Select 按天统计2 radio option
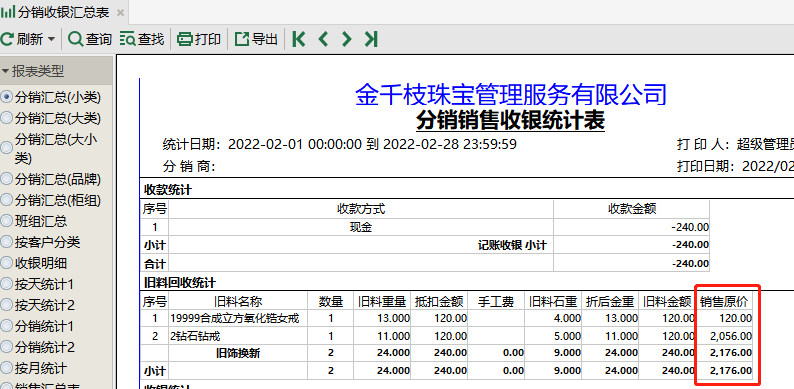The width and height of the screenshot is (794, 389). pos(7,305)
